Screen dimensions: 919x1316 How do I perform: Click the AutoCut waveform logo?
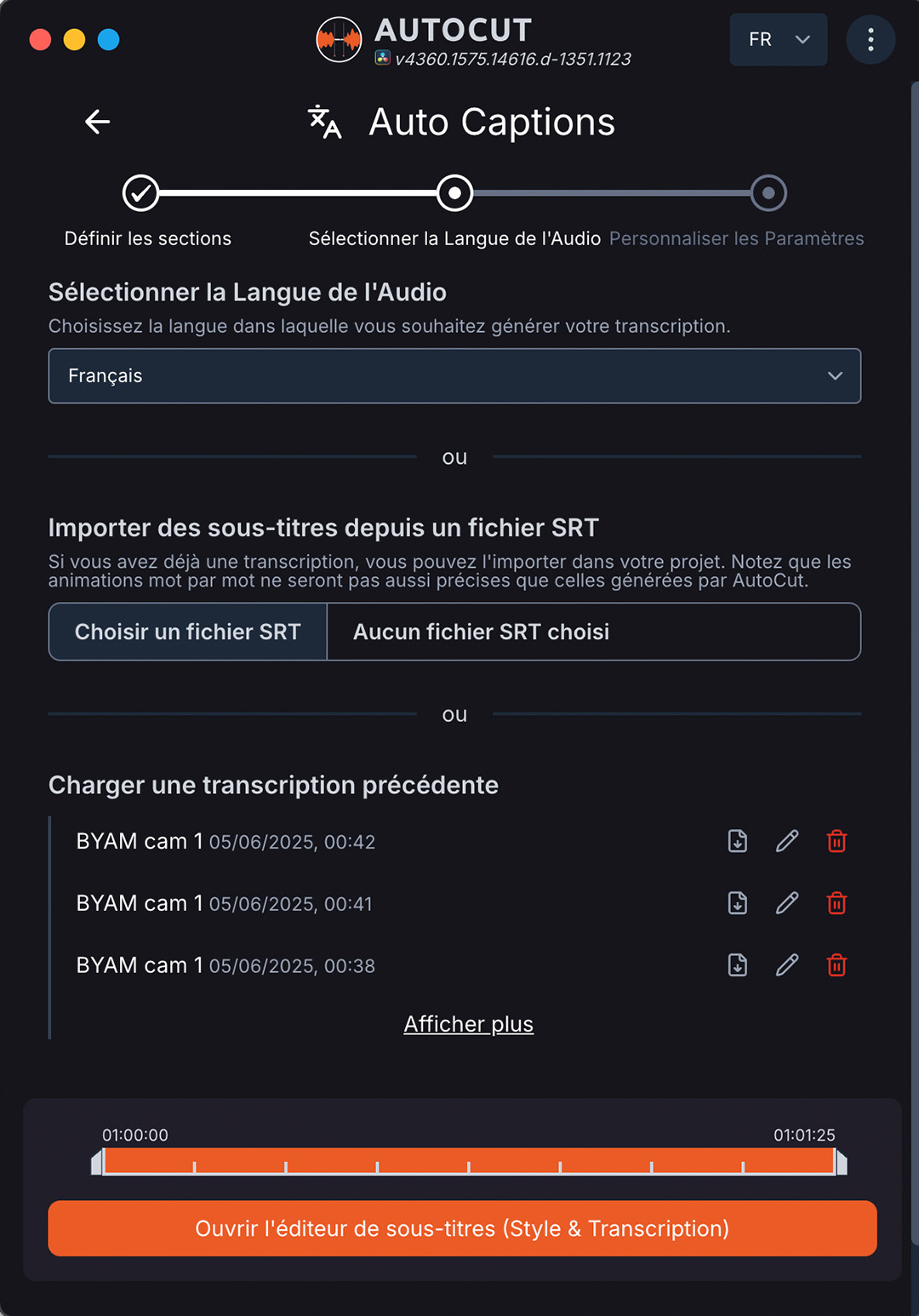pyautogui.click(x=339, y=40)
